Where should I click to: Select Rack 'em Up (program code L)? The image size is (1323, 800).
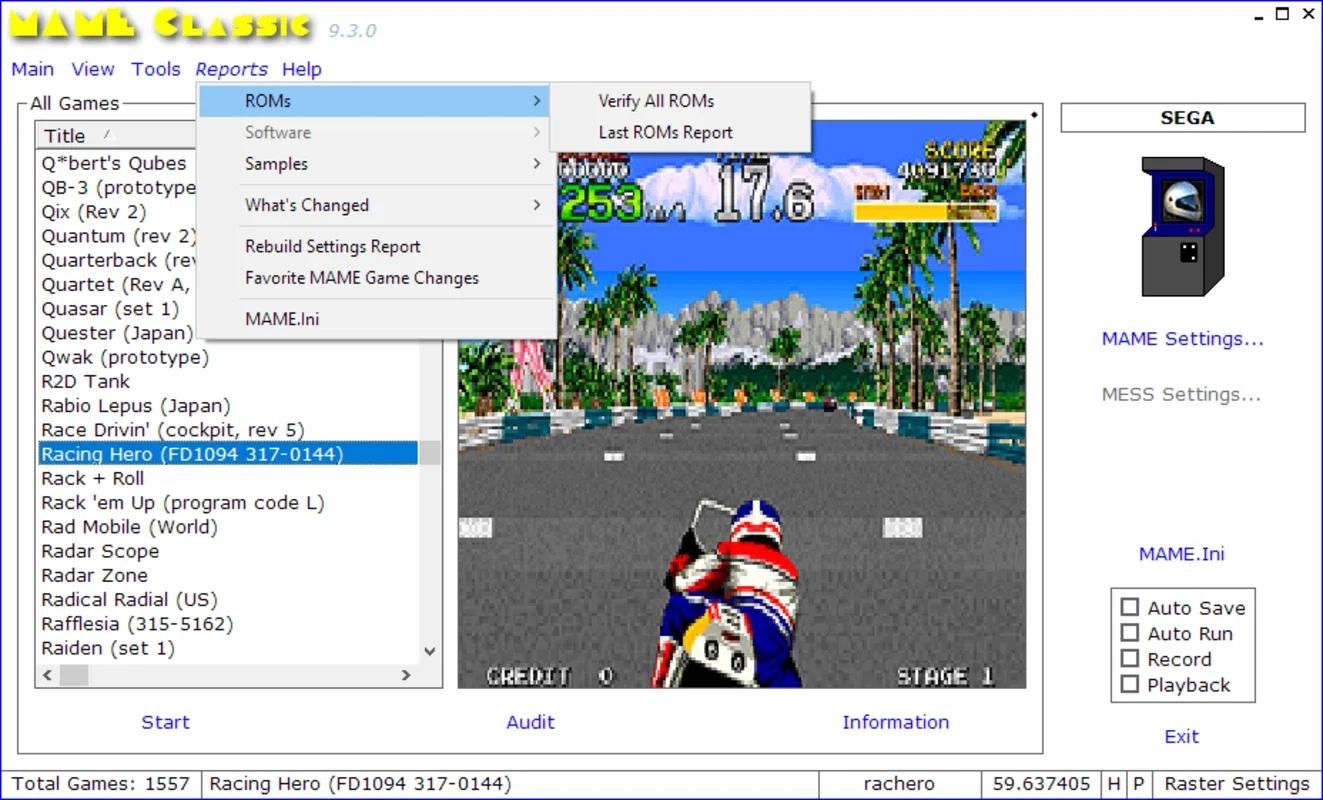point(183,503)
